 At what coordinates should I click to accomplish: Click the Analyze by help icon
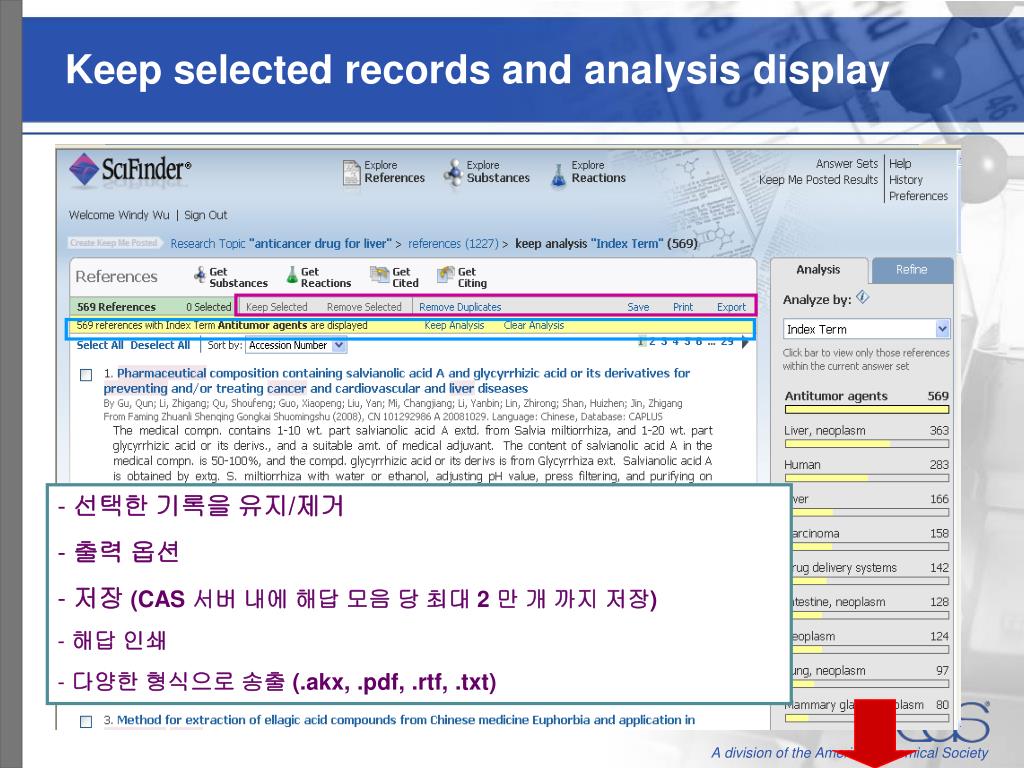863,297
